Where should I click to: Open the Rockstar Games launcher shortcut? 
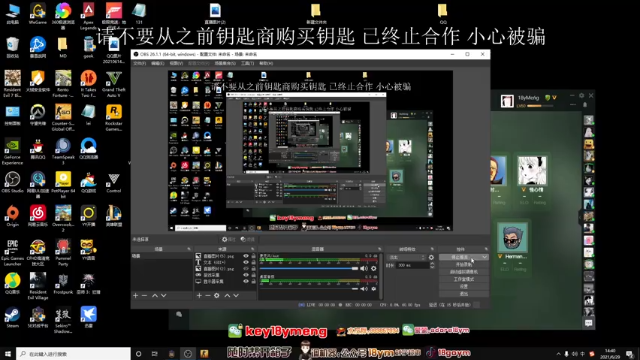(113, 118)
